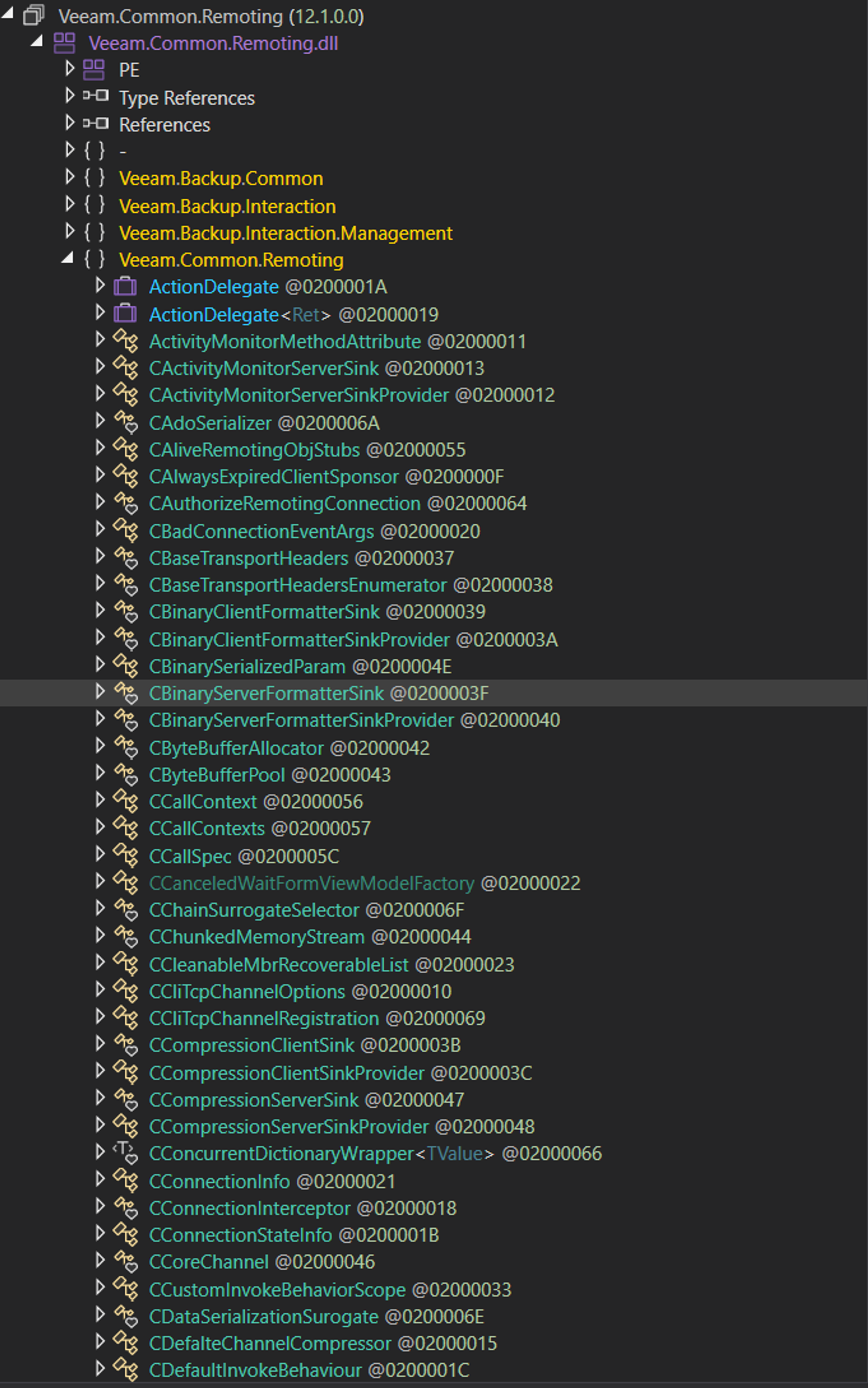Expand the Veeam.Backup.Interaction.Management namespace
This screenshot has width=868, height=1388.
69,231
